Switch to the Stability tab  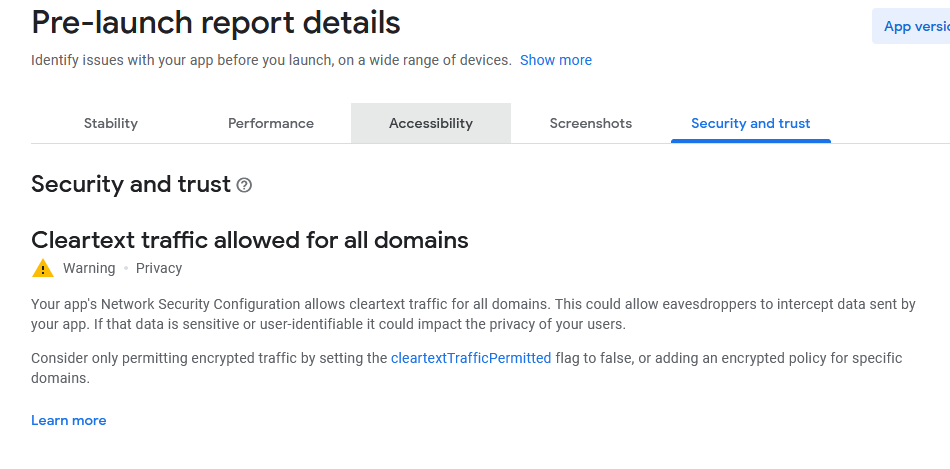[111, 124]
